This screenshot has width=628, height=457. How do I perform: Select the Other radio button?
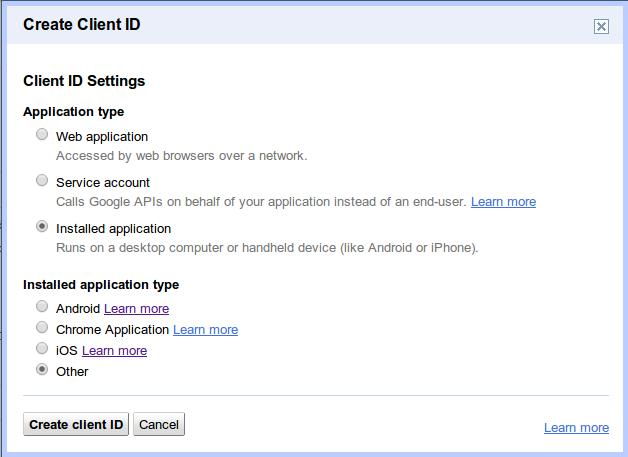42,370
